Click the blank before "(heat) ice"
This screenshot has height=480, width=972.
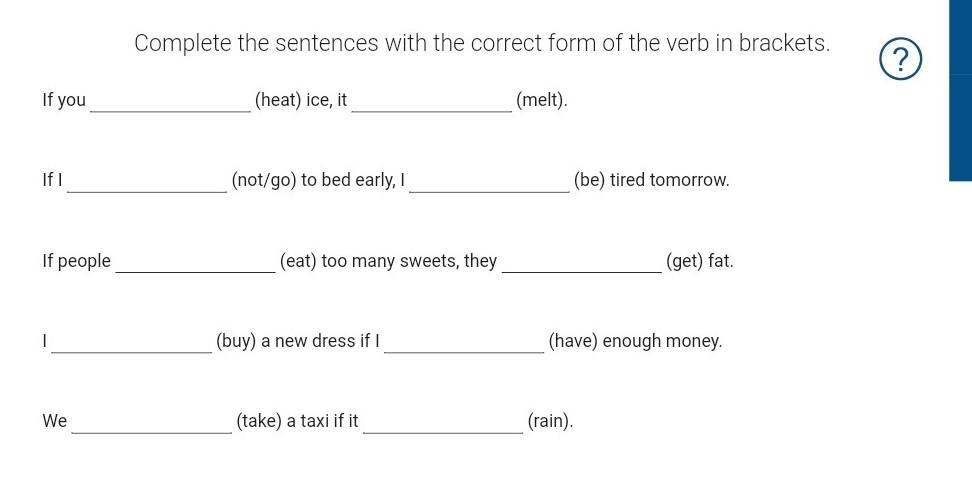pos(170,100)
